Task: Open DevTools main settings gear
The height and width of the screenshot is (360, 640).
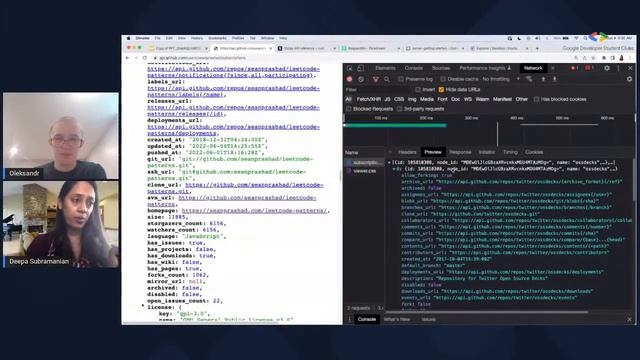Action: pos(607,68)
